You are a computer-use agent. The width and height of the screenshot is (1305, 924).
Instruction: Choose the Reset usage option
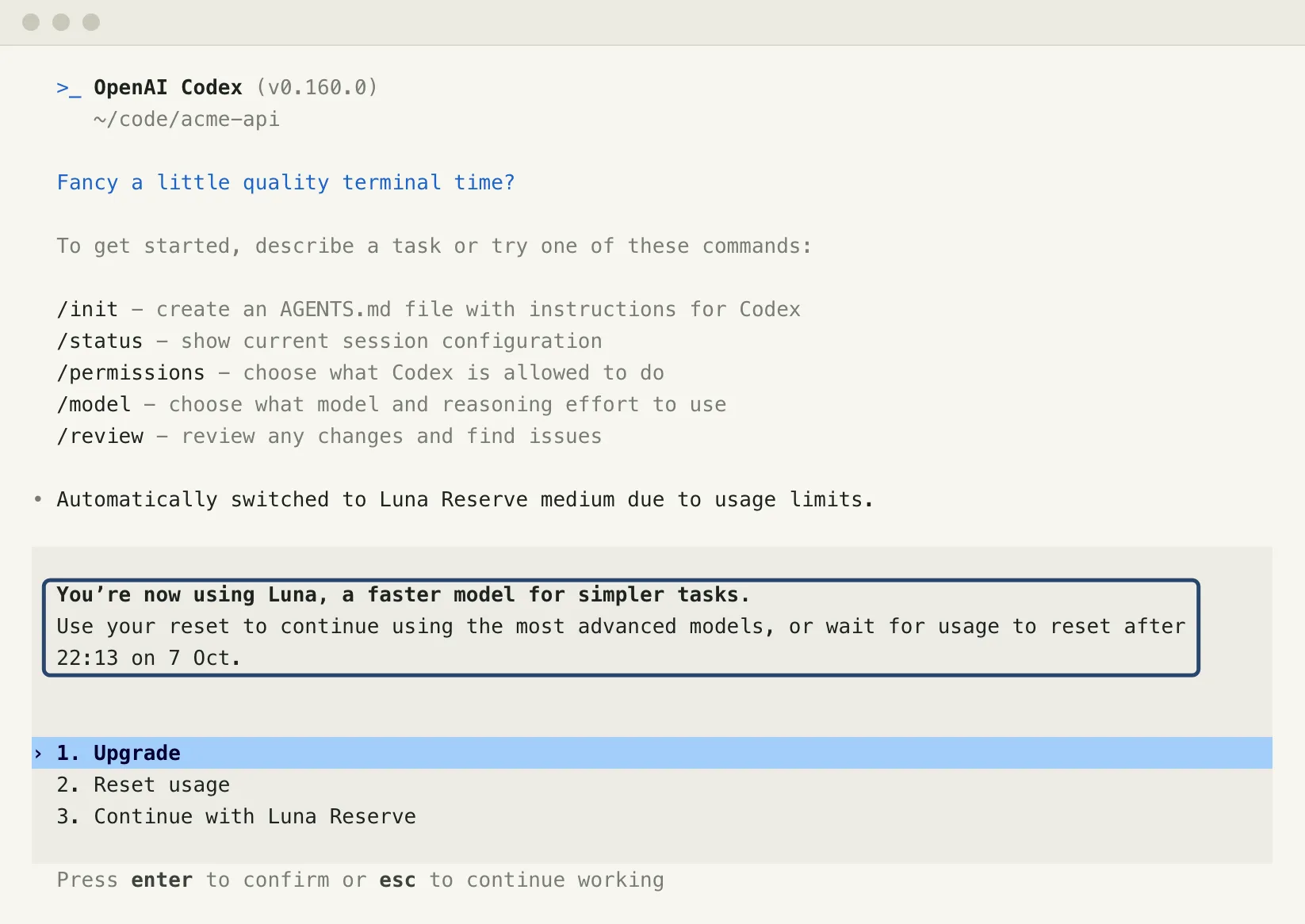(x=652, y=785)
